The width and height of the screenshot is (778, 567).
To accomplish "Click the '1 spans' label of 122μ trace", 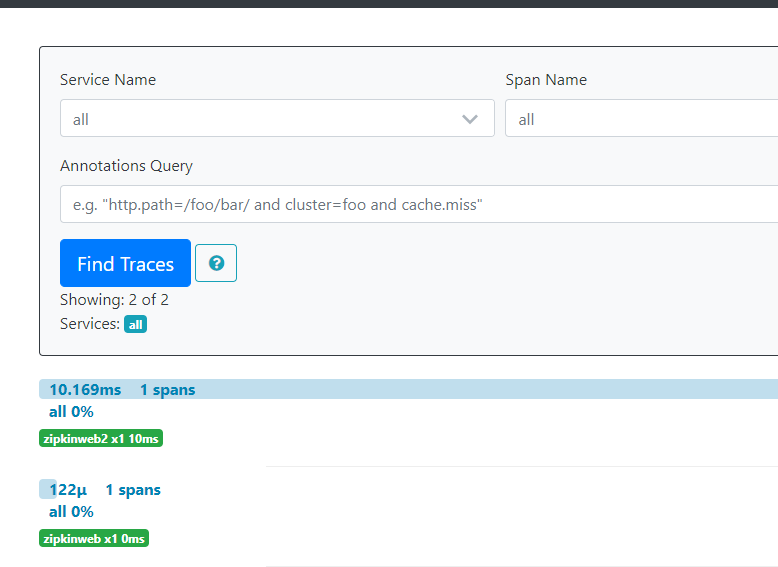I will pos(133,490).
